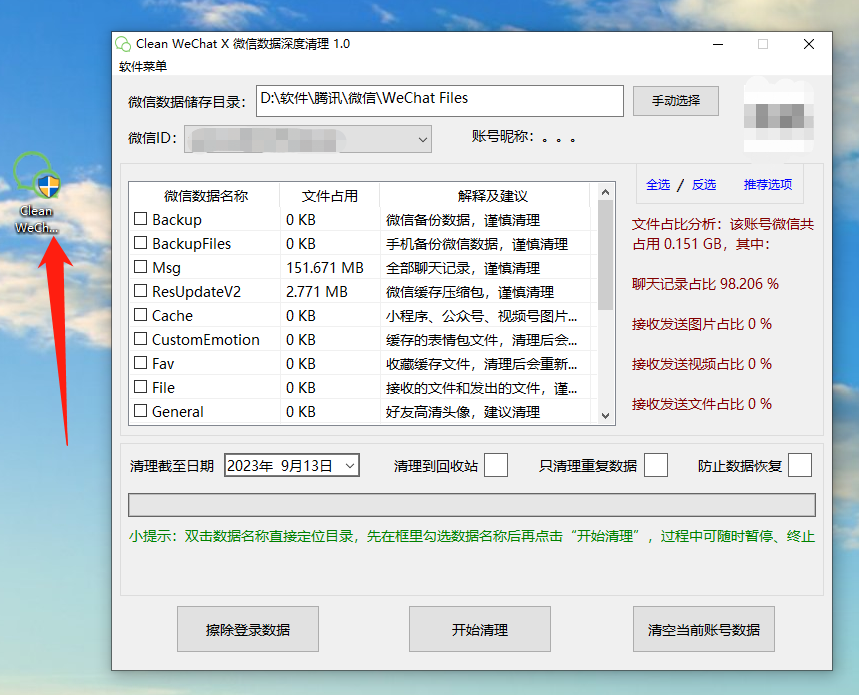Click the 开始清理 button
The height and width of the screenshot is (695, 859).
[480, 629]
